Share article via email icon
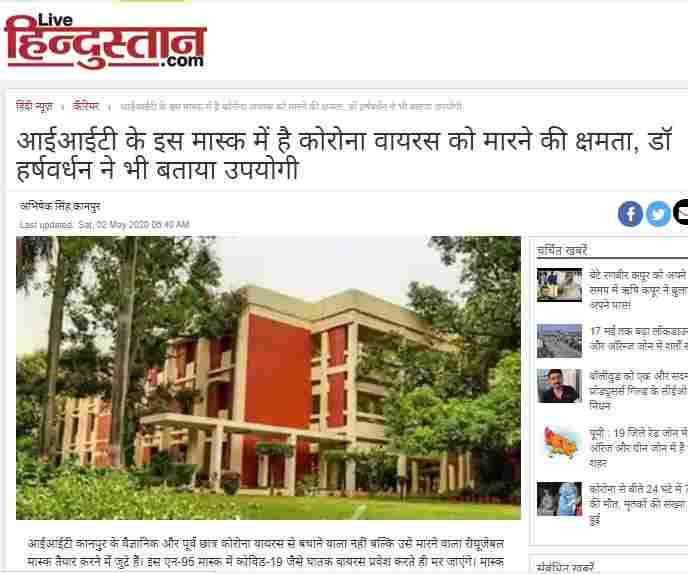688x574 pixels. [x=681, y=213]
